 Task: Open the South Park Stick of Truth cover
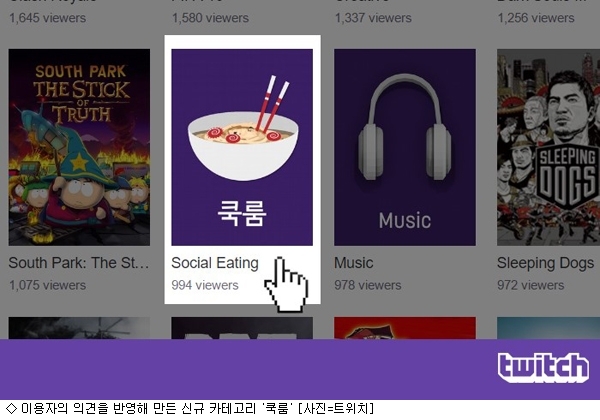pos(79,147)
